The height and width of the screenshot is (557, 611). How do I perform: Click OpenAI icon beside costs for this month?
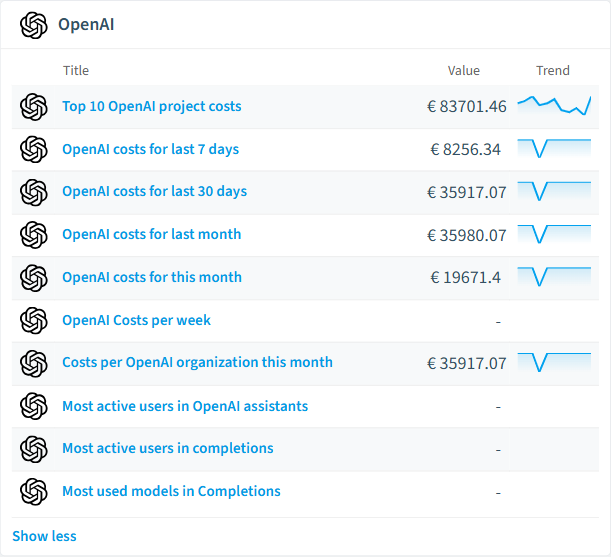(x=34, y=278)
